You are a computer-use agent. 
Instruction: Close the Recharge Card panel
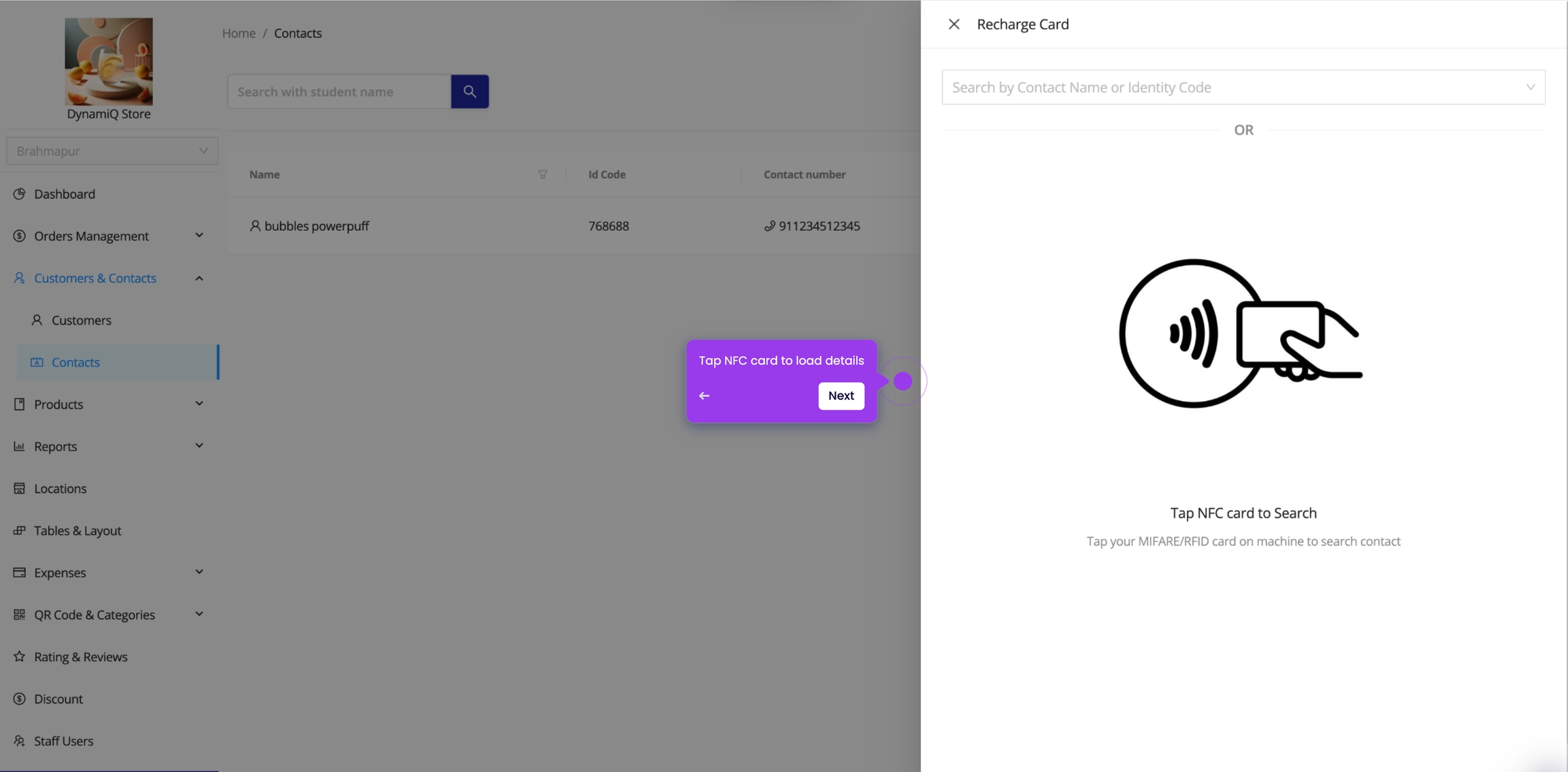(x=953, y=25)
